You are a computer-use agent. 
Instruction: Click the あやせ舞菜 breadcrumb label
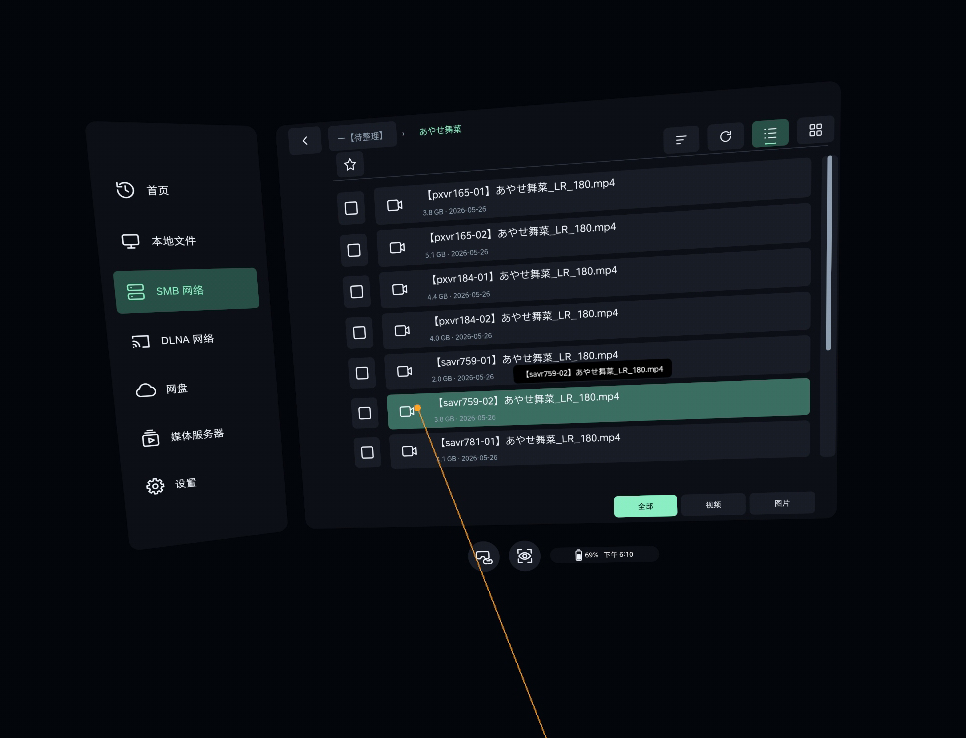[x=440, y=130]
